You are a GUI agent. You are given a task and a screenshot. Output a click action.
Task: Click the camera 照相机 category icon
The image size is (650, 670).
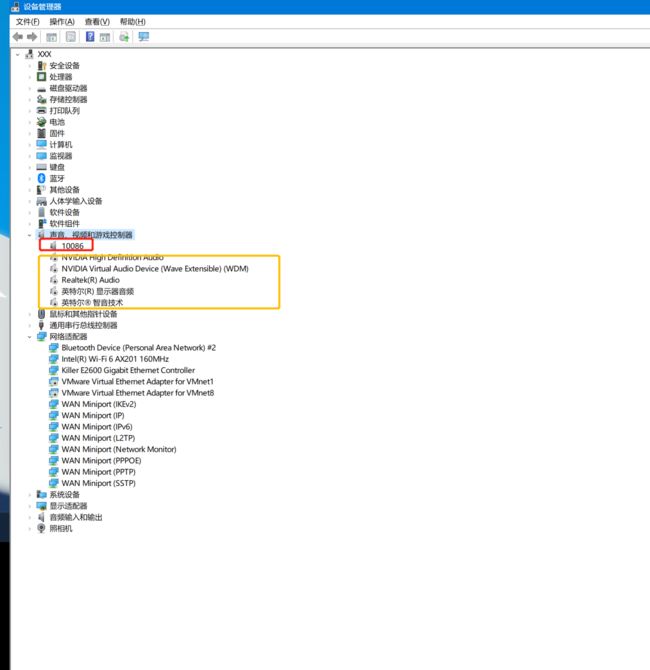41,529
